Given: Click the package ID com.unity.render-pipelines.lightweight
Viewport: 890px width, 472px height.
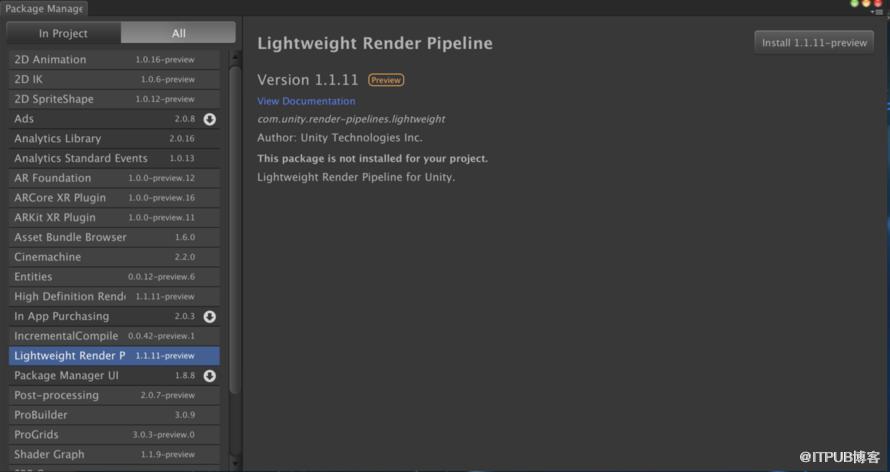Looking at the screenshot, I should pos(351,119).
